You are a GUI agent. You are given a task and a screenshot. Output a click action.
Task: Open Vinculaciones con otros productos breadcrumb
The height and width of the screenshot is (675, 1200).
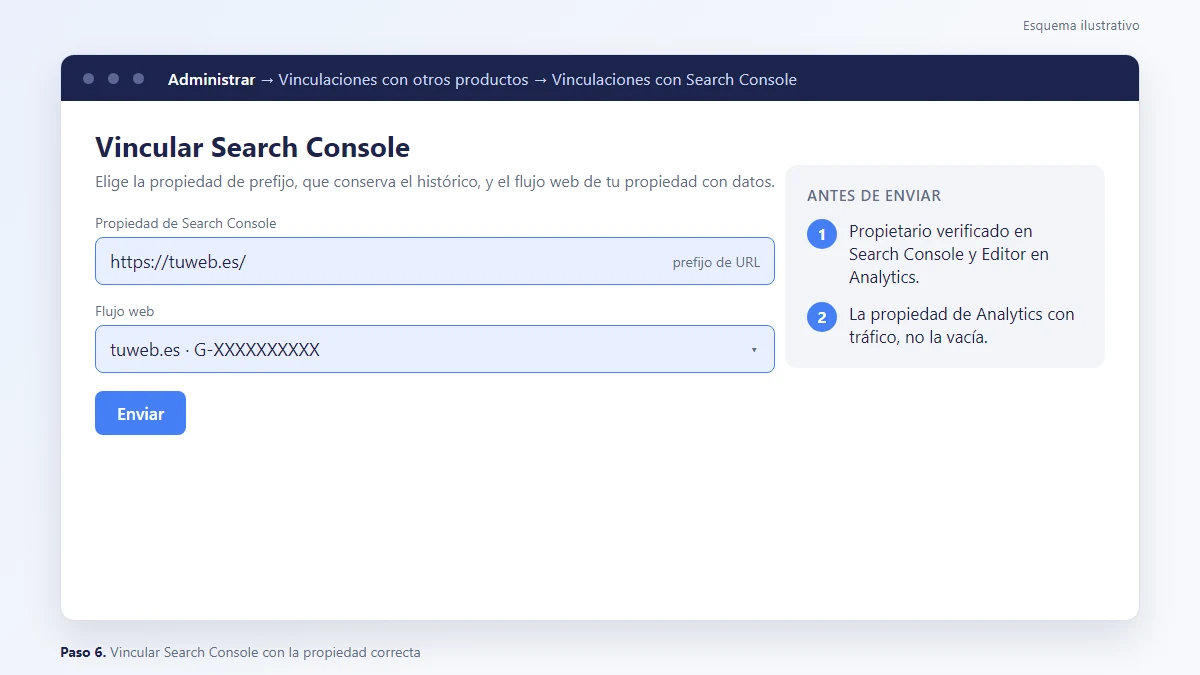pos(403,79)
